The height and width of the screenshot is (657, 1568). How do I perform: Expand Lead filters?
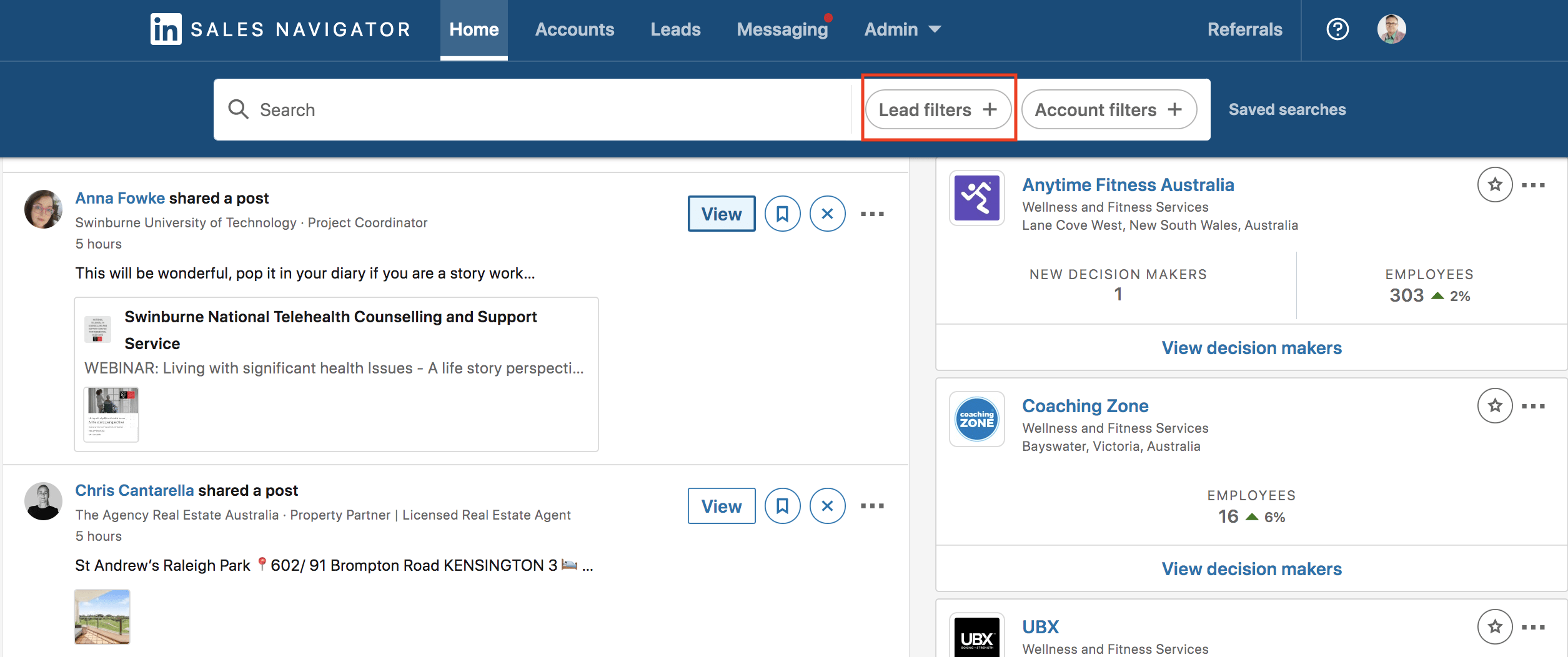tap(938, 110)
